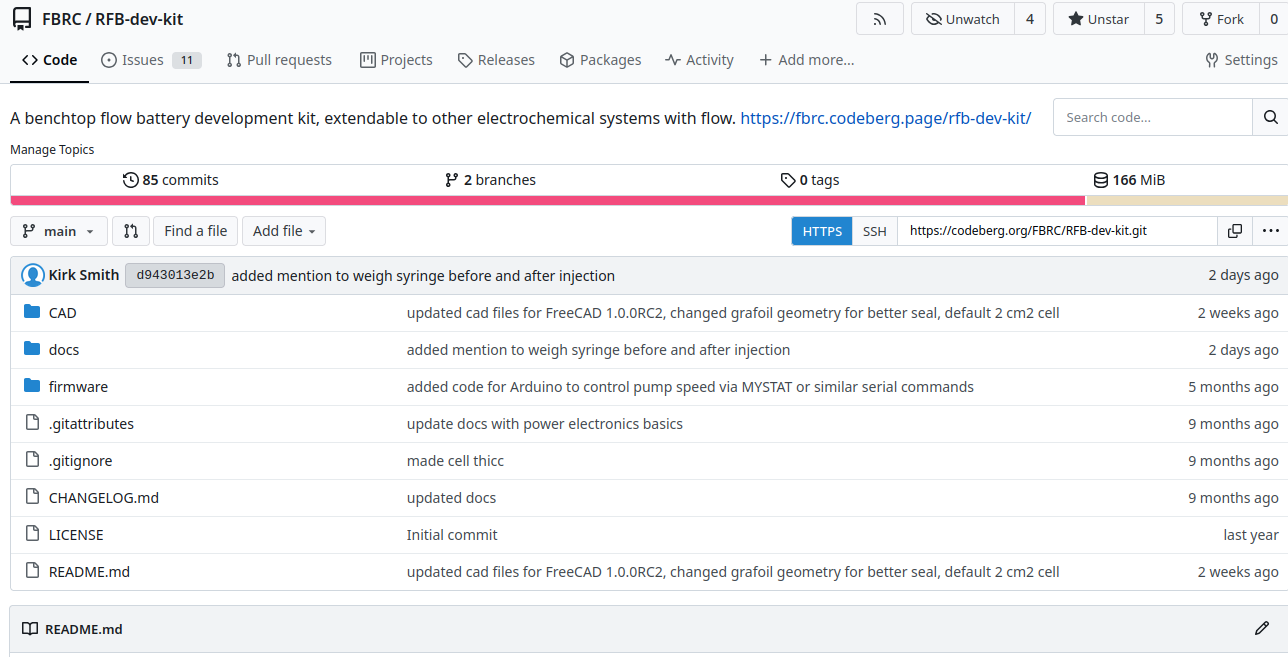The width and height of the screenshot is (1288, 657).
Task: Open the CAD folder
Action: (63, 313)
